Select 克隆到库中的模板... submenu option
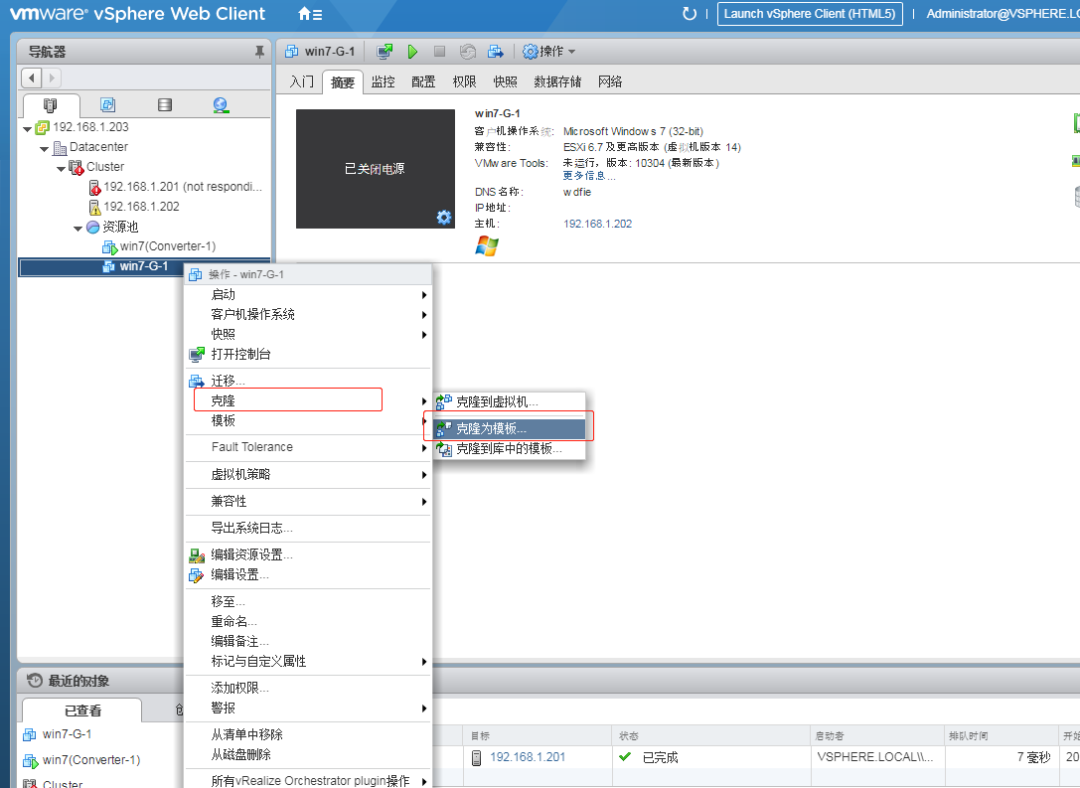Screen dimensions: 1080x788 (x=510, y=449)
